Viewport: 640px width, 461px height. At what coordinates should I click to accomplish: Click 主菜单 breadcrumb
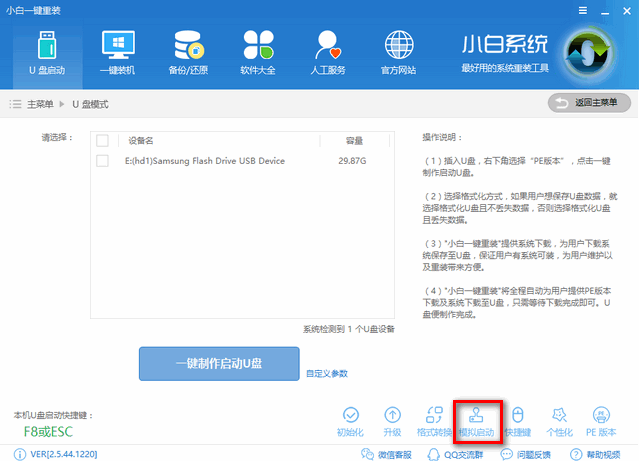pyautogui.click(x=40, y=105)
